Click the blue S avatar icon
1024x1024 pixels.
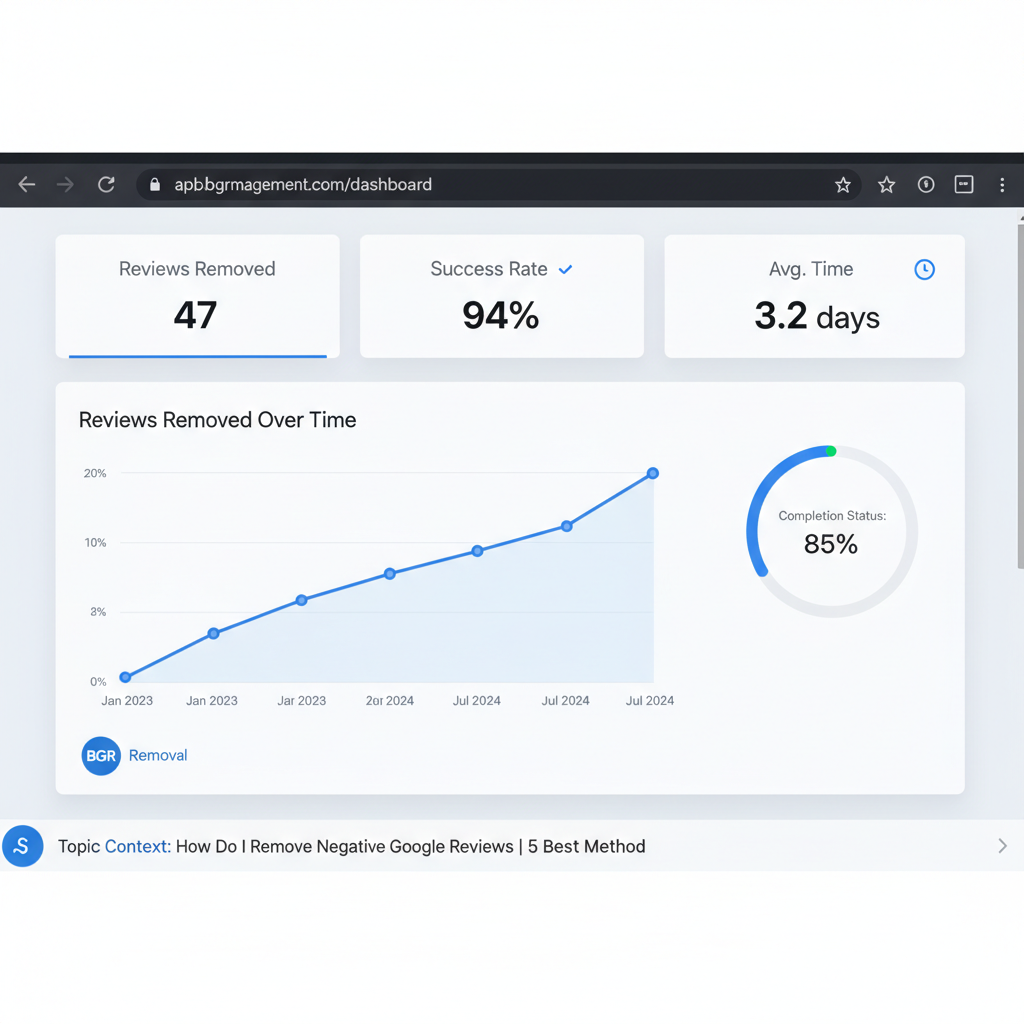(x=23, y=846)
